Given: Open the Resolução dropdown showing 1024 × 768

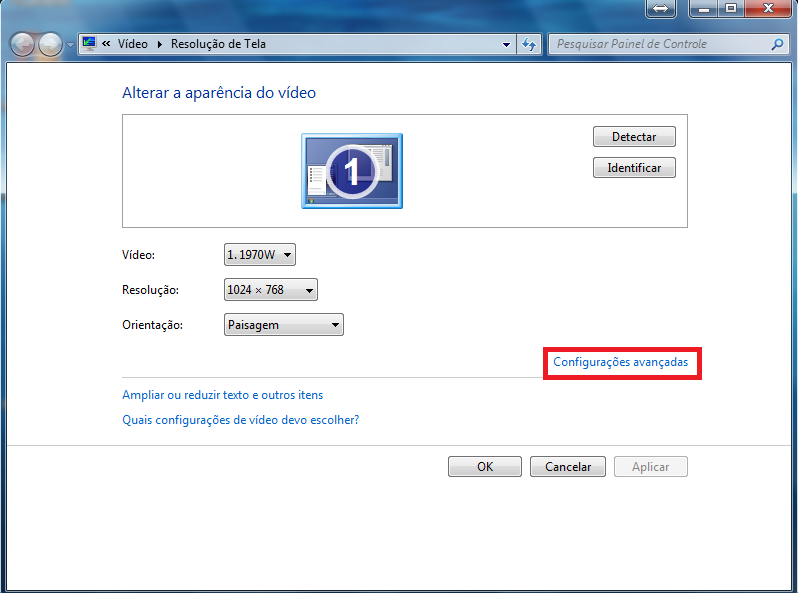Looking at the screenshot, I should (x=271, y=290).
